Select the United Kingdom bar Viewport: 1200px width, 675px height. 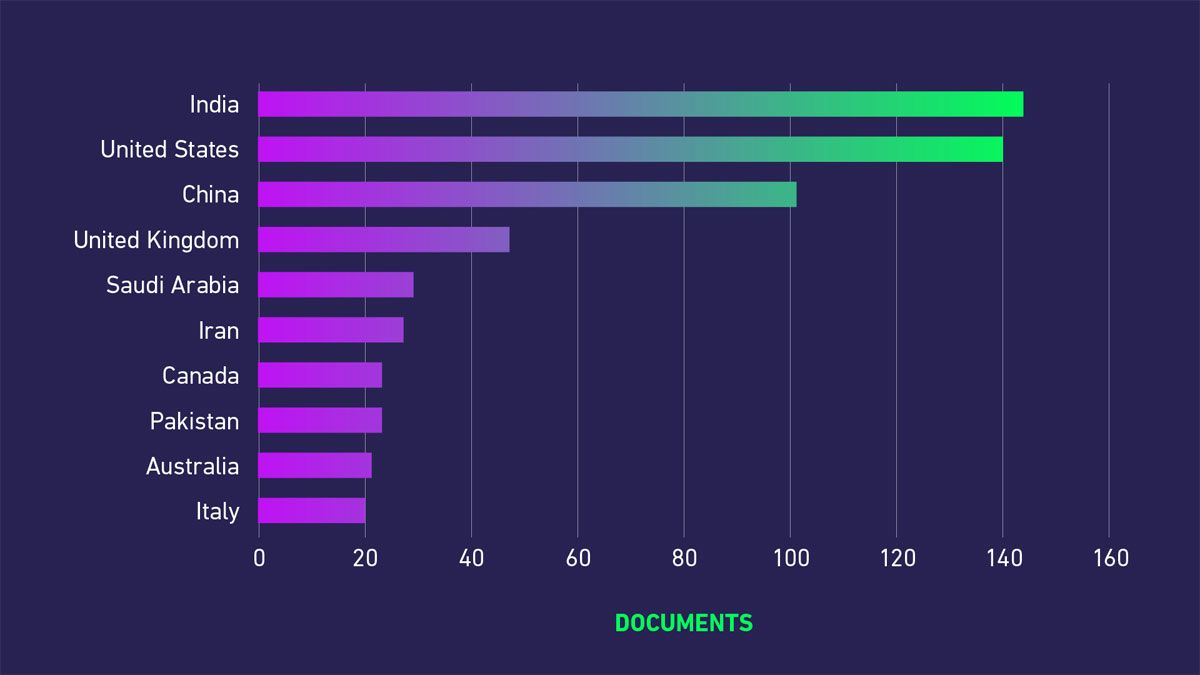pyautogui.click(x=384, y=240)
